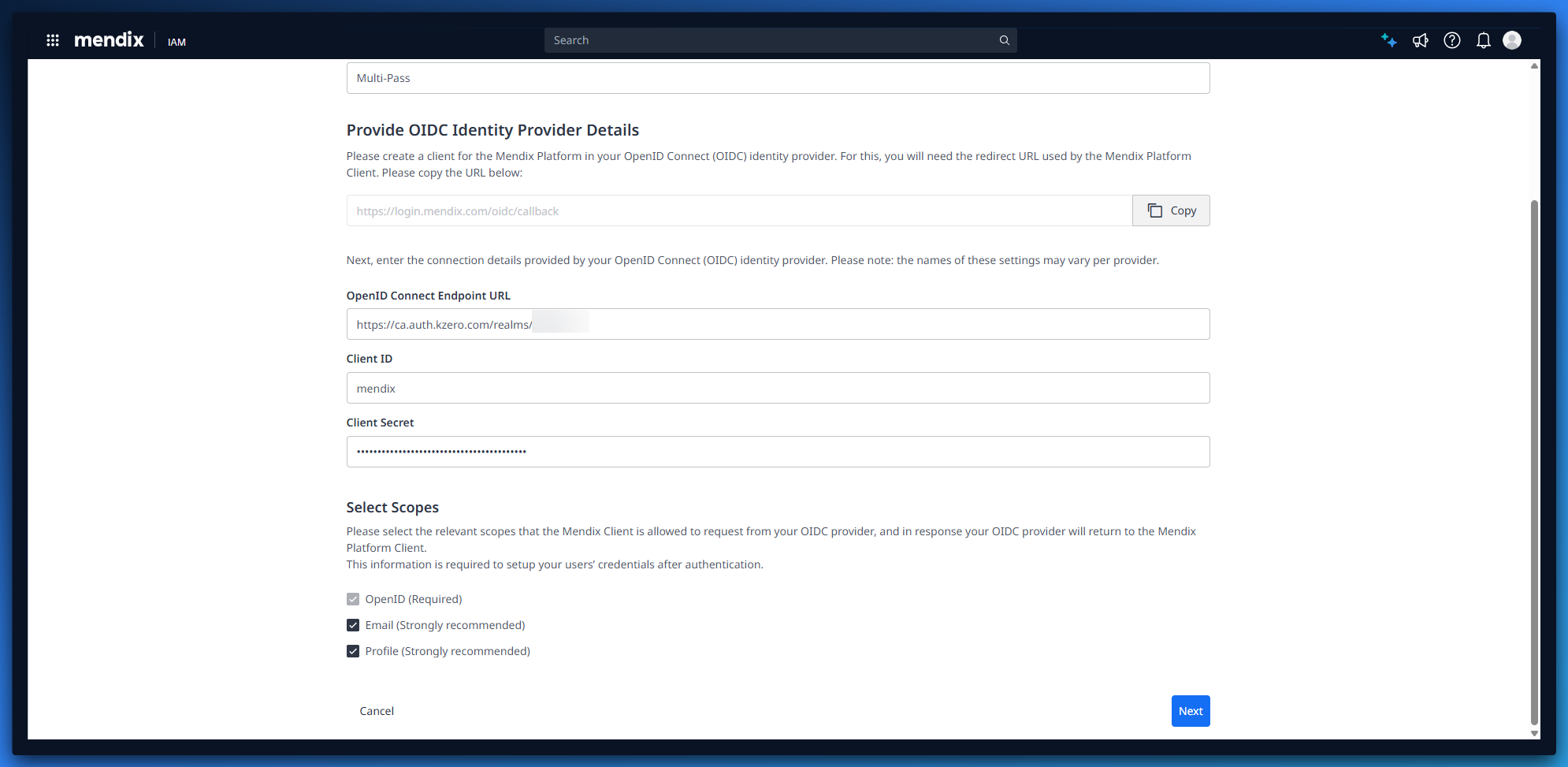Cancel the OIDC configuration

point(377,711)
